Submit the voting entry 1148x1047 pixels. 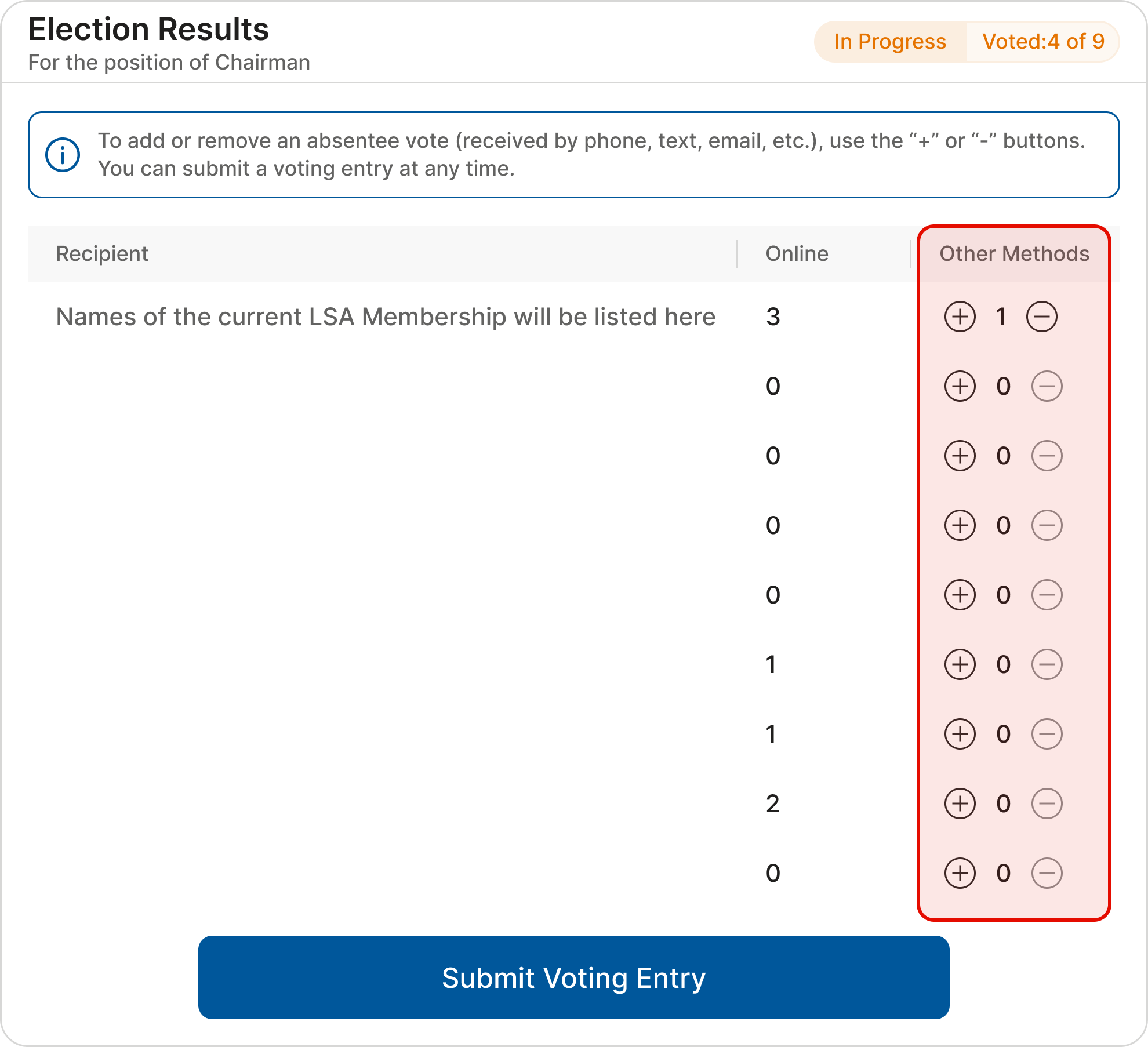573,977
